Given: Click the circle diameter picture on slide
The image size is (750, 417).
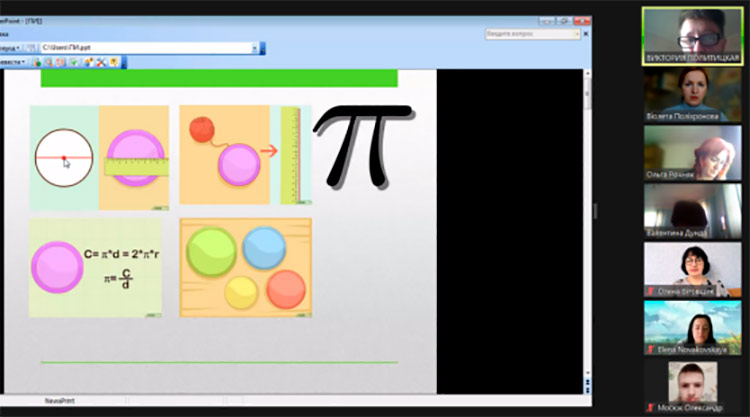Looking at the screenshot, I should click(x=64, y=158).
